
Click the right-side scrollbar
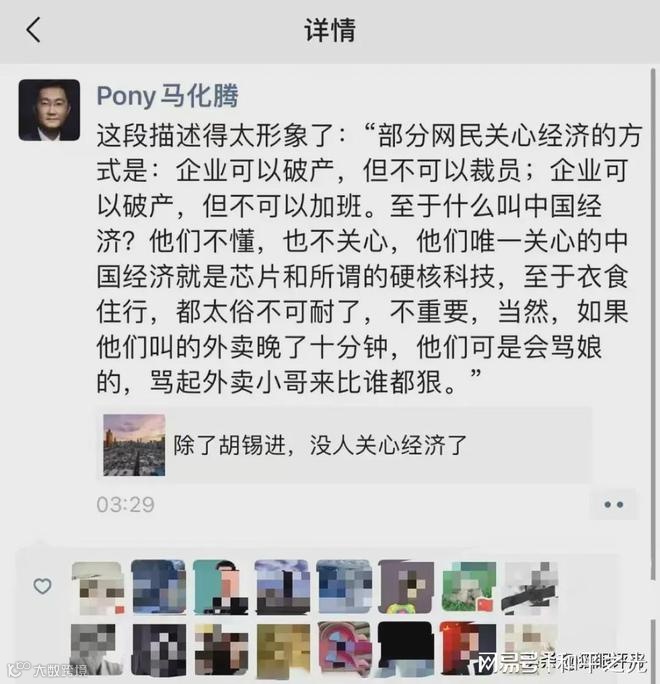pyautogui.click(x=653, y=323)
